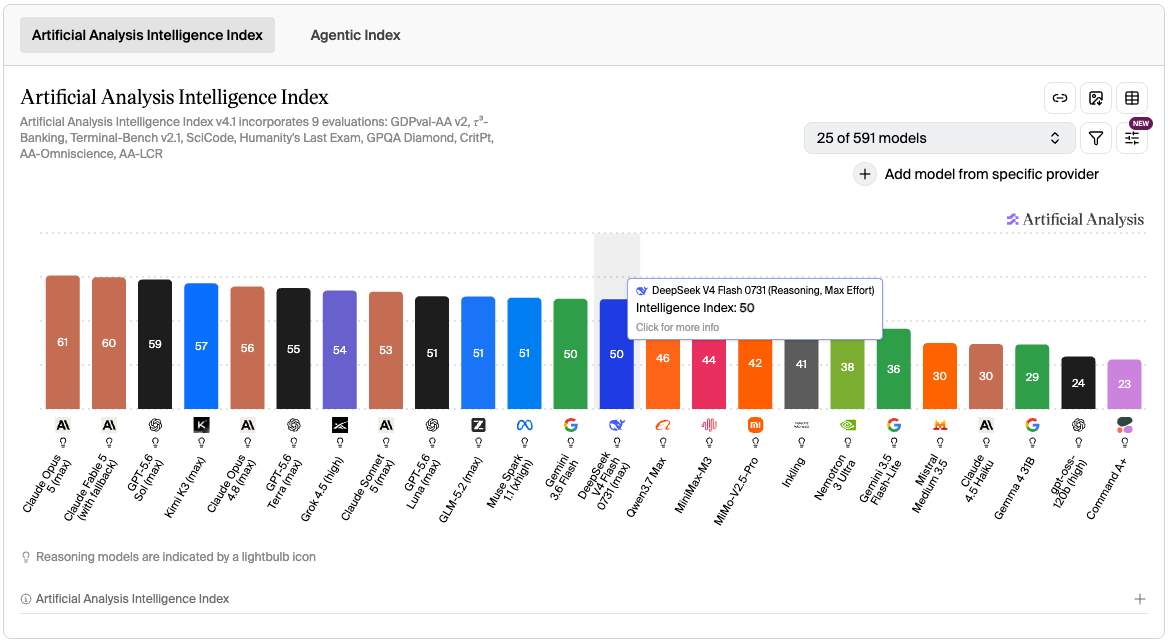Click the purple Command A+ bar
Viewport: 1168px width, 642px height.
pyautogui.click(x=1124, y=384)
